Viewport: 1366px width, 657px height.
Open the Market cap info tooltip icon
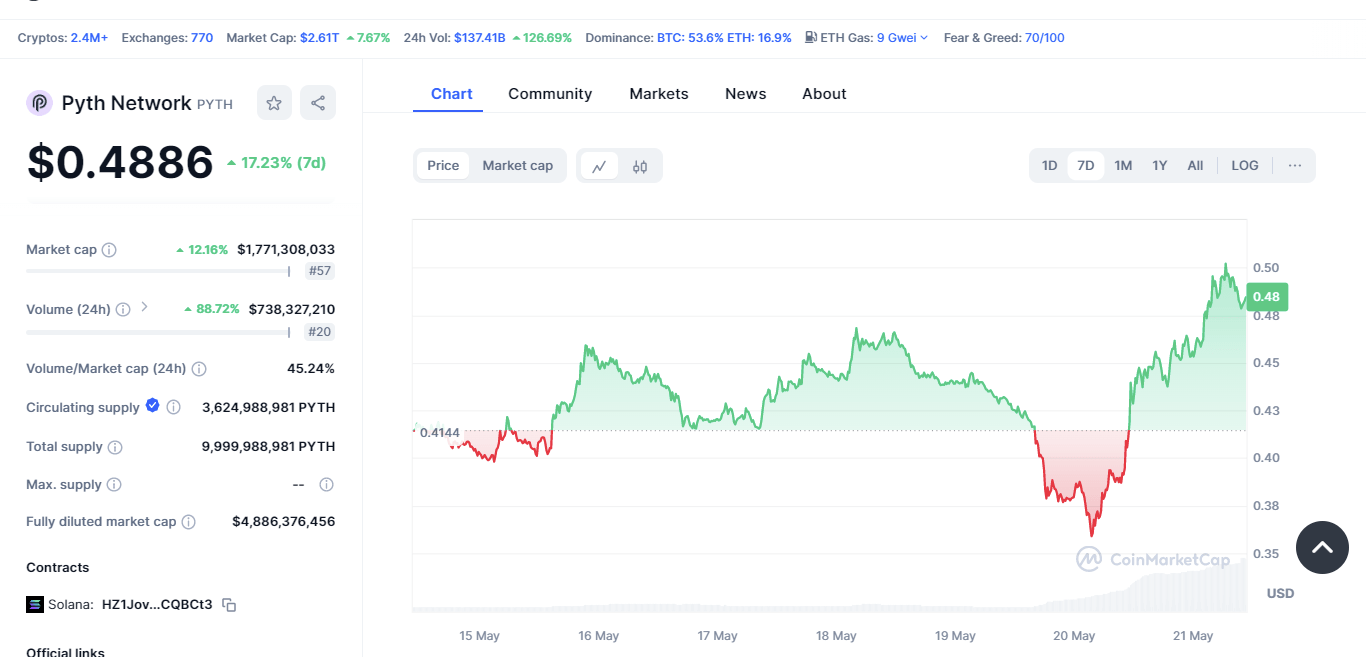pyautogui.click(x=109, y=249)
